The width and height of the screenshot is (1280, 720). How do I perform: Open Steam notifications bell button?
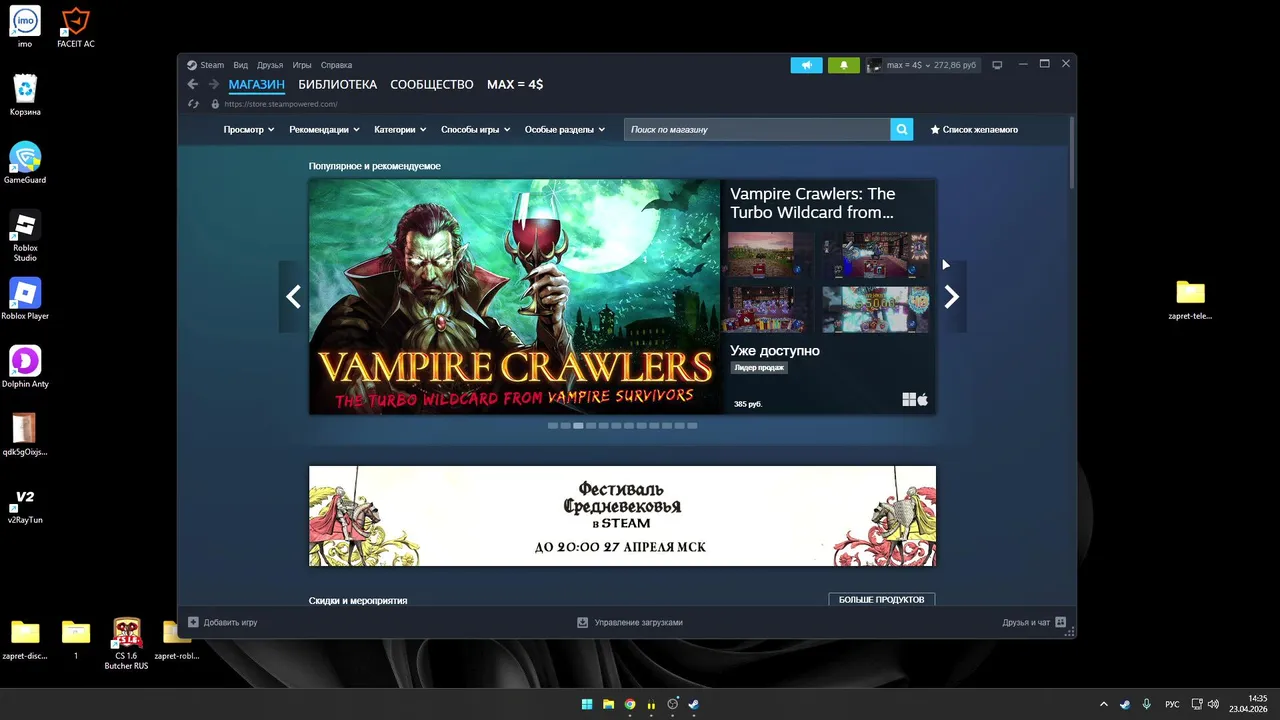tap(843, 65)
